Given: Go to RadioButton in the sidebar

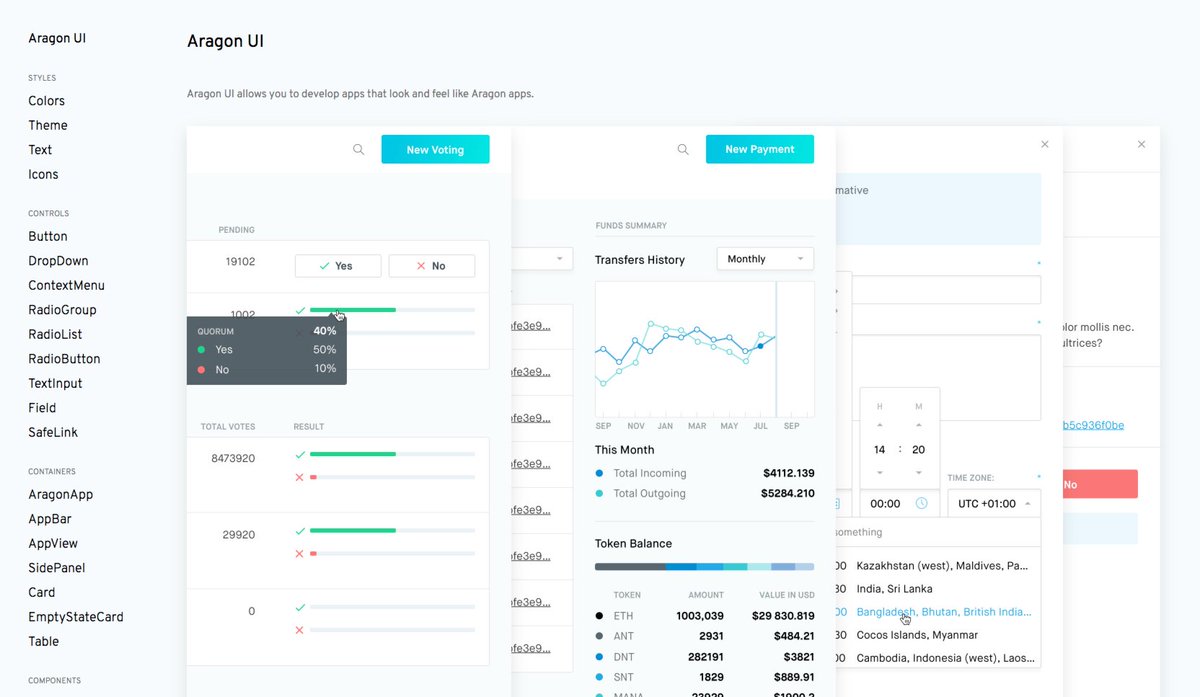Looking at the screenshot, I should point(64,359).
